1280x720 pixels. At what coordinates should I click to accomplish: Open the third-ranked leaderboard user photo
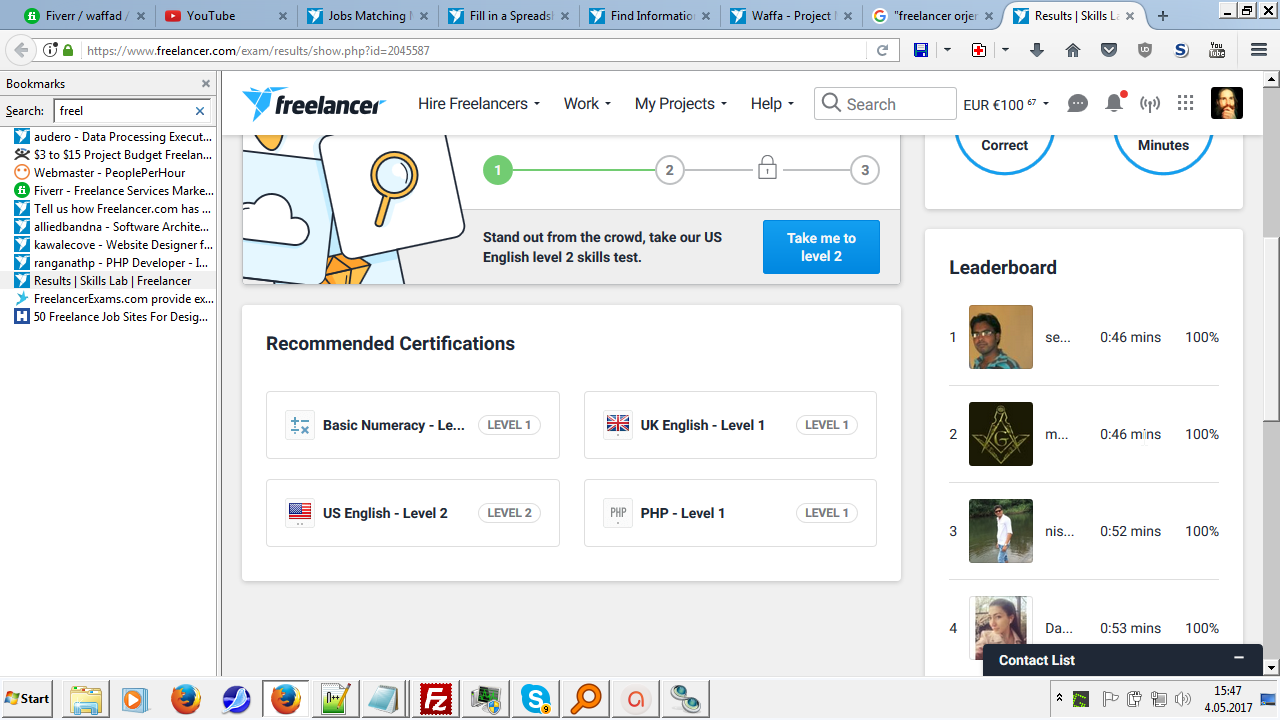[1001, 531]
